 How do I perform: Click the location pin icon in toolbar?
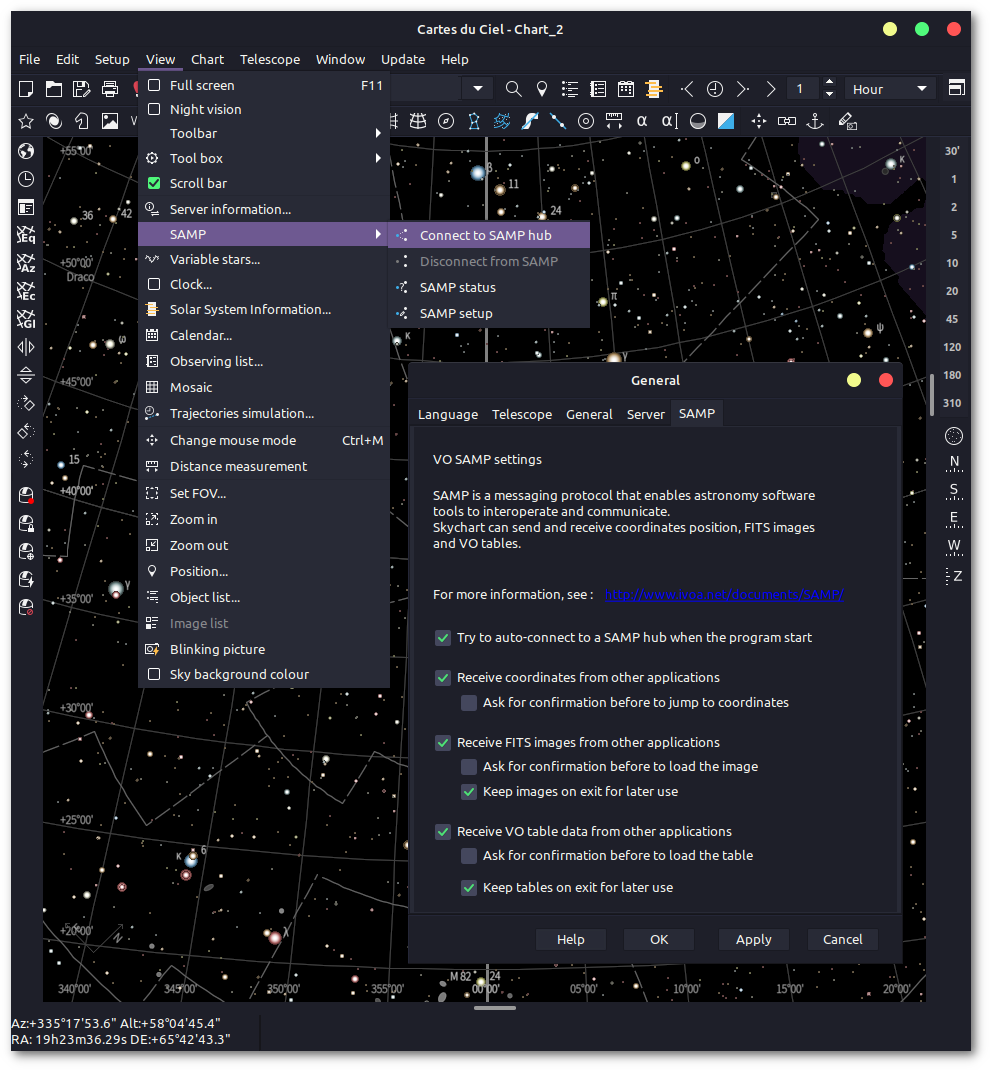pos(542,89)
